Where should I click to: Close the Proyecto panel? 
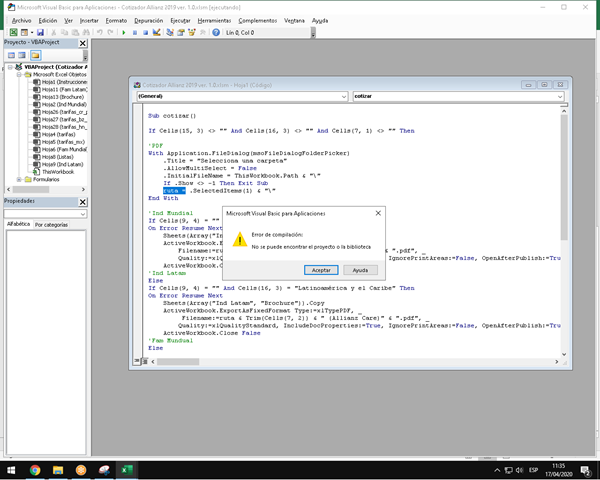coord(83,43)
